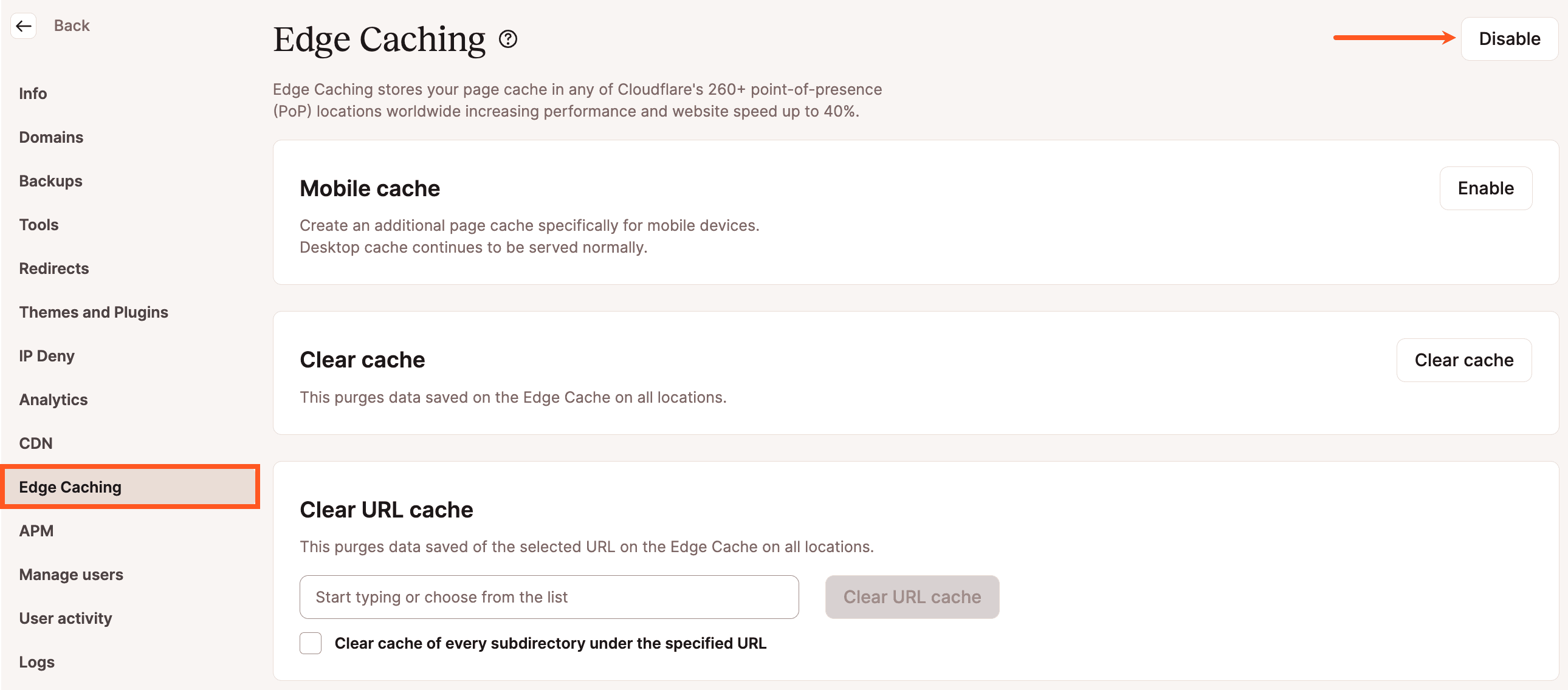Select the CDN section

click(35, 443)
